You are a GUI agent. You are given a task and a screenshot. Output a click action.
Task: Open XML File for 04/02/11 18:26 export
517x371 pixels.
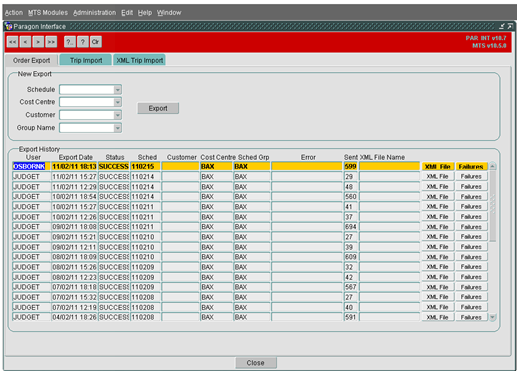pos(438,317)
